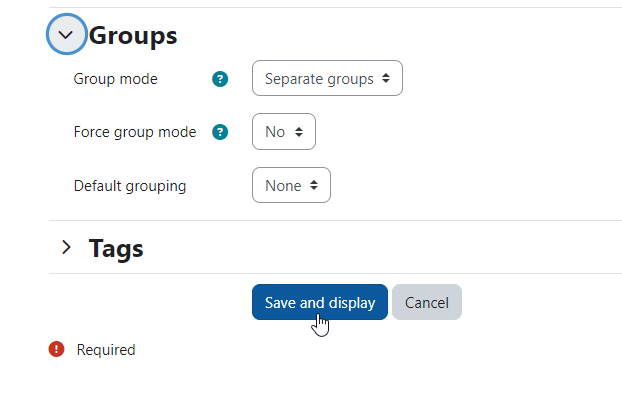Open the Group mode dropdown showing Separate groups

[327, 78]
